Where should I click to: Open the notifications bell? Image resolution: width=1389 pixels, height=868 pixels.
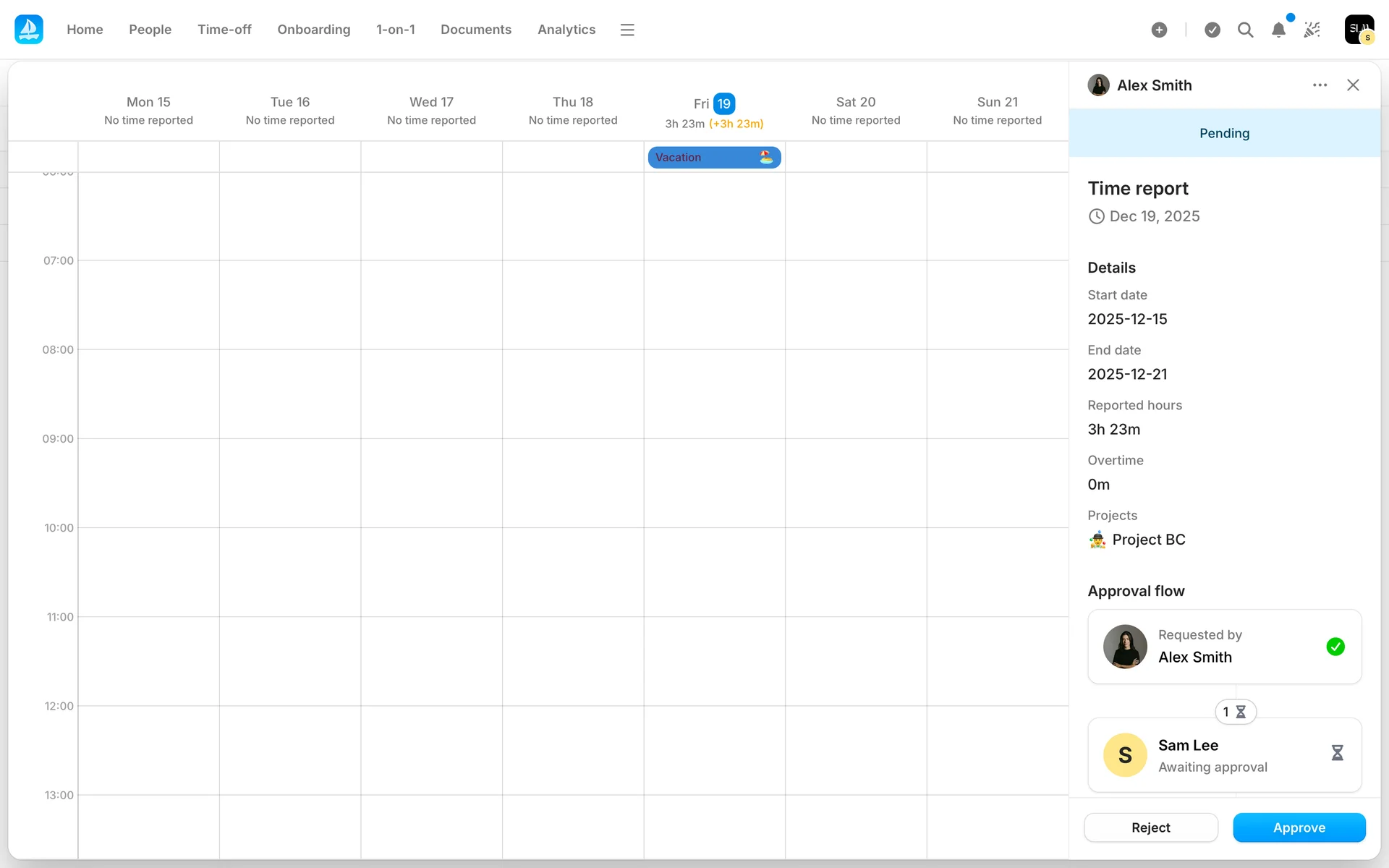pos(1278,30)
